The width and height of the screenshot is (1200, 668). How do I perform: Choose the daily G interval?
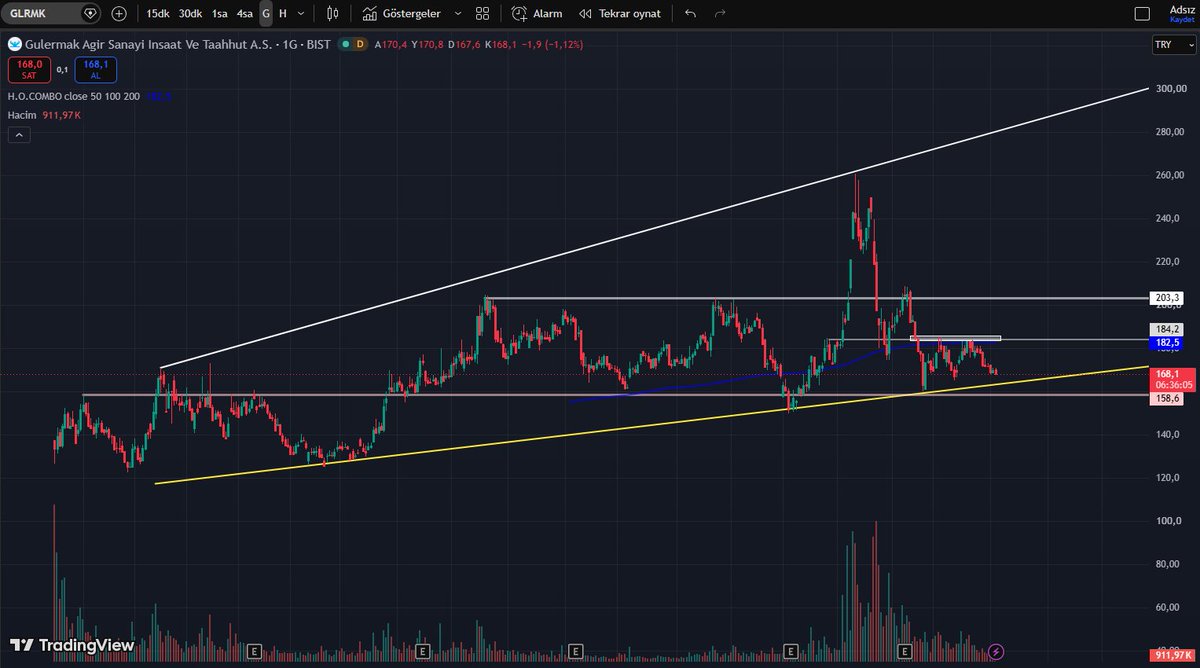point(266,14)
